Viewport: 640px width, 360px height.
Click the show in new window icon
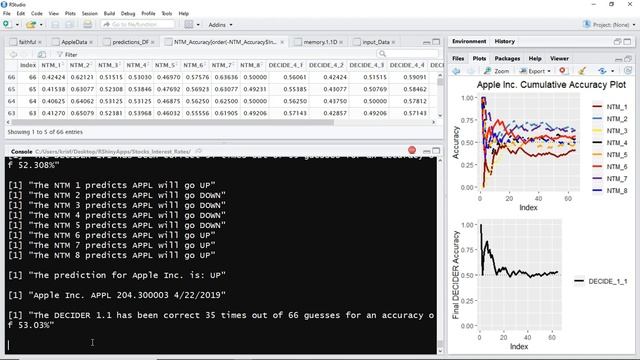41,54
